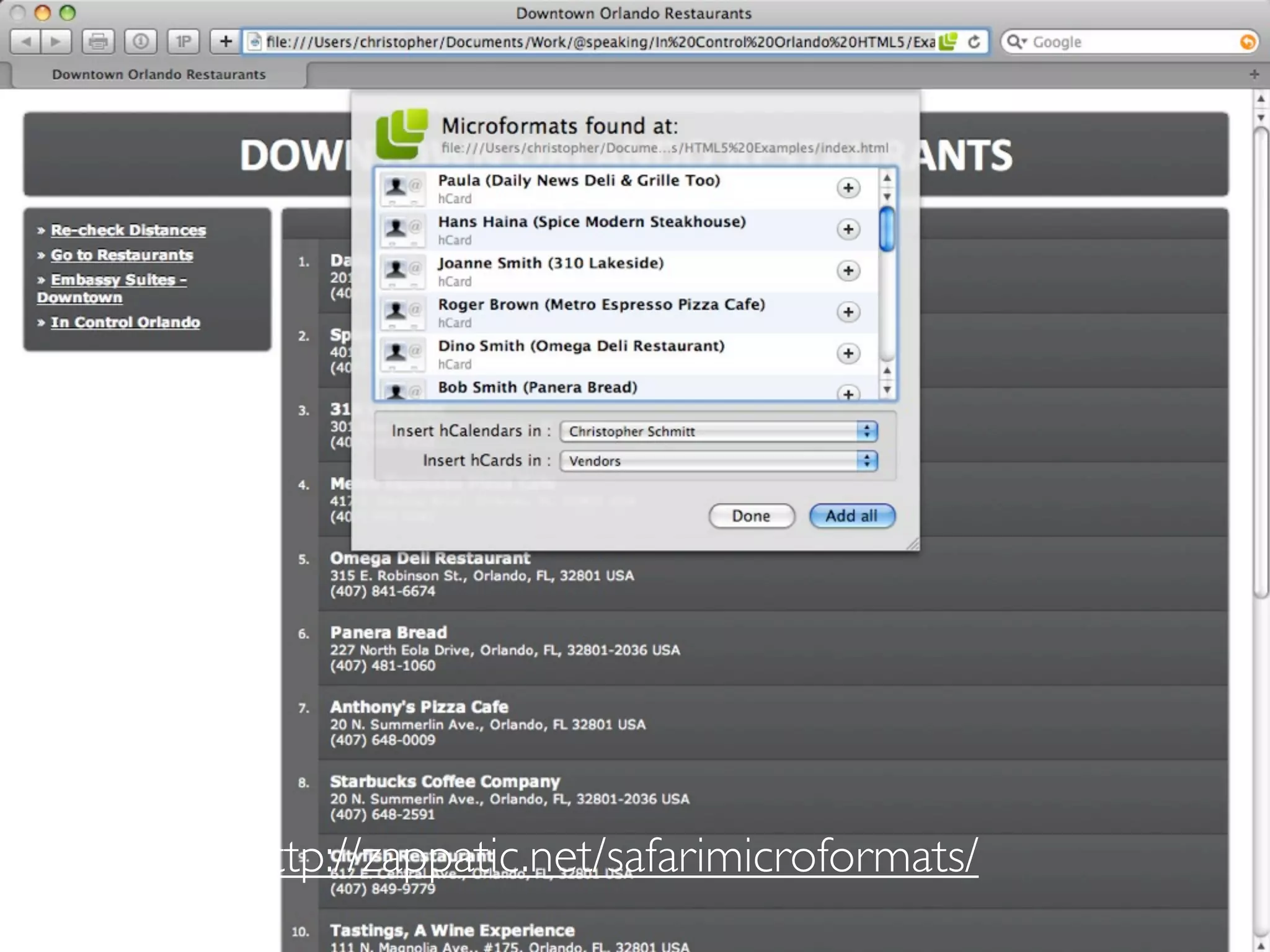Add Hans Haina hCard via plus icon
Image resolution: width=1270 pixels, height=952 pixels.
click(848, 229)
